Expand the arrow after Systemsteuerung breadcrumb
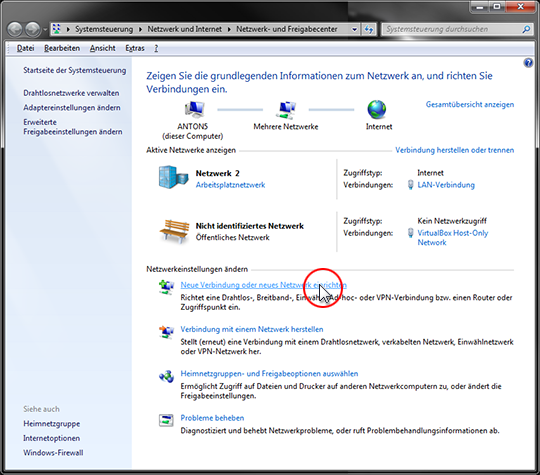Image resolution: width=540 pixels, height=475 pixels. 140,30
